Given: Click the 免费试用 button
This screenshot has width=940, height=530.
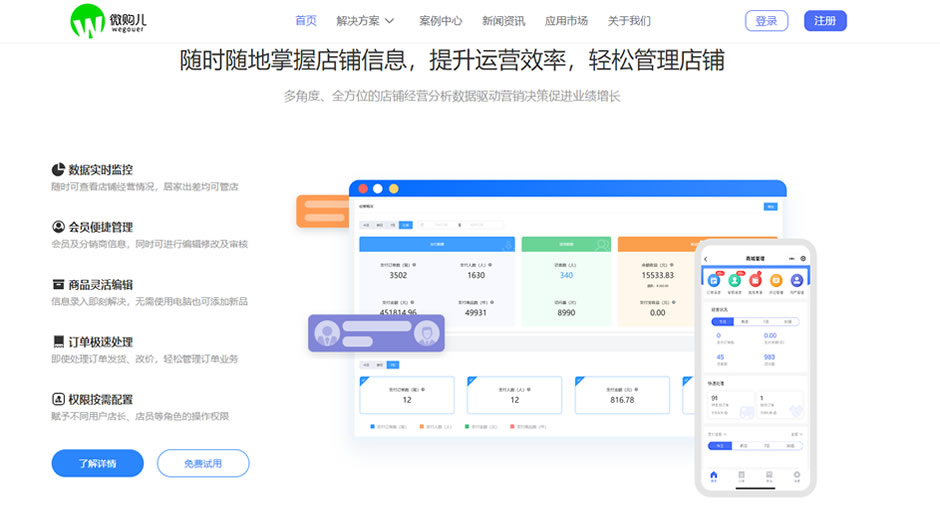Looking at the screenshot, I should pos(203,463).
